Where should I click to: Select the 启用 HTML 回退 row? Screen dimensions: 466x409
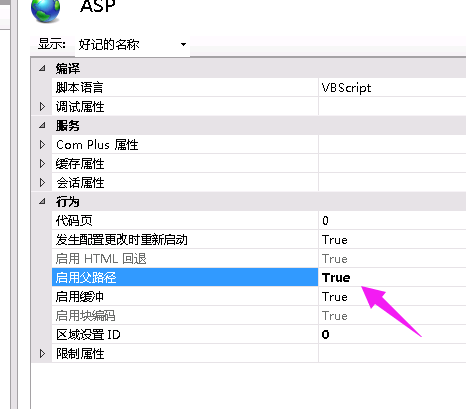tap(185, 259)
